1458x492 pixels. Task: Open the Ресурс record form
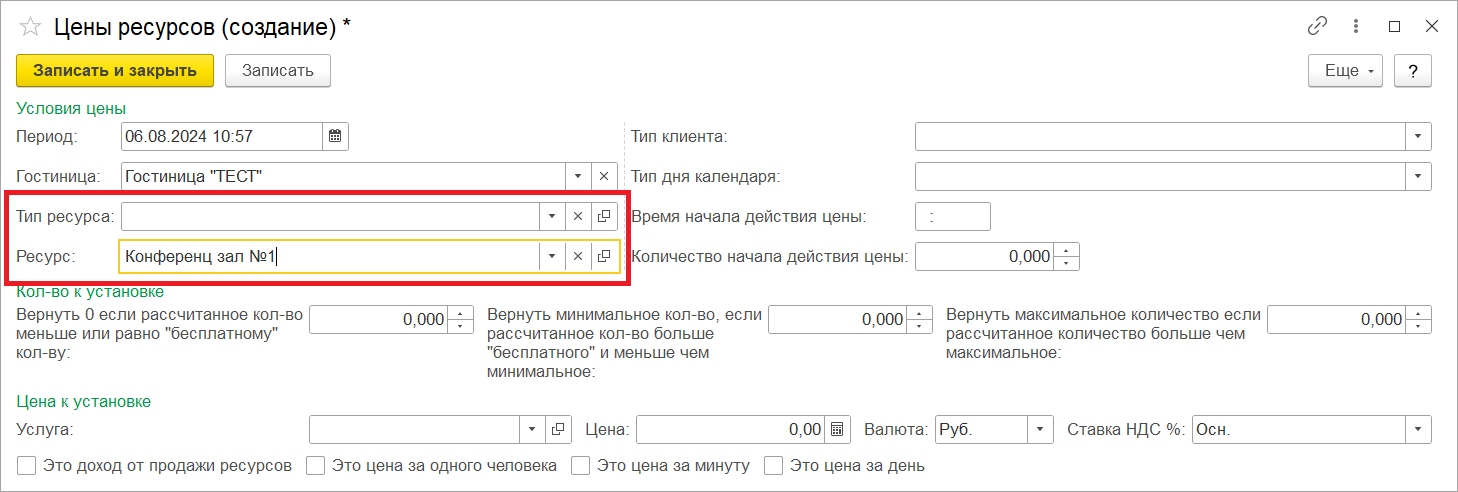point(604,256)
